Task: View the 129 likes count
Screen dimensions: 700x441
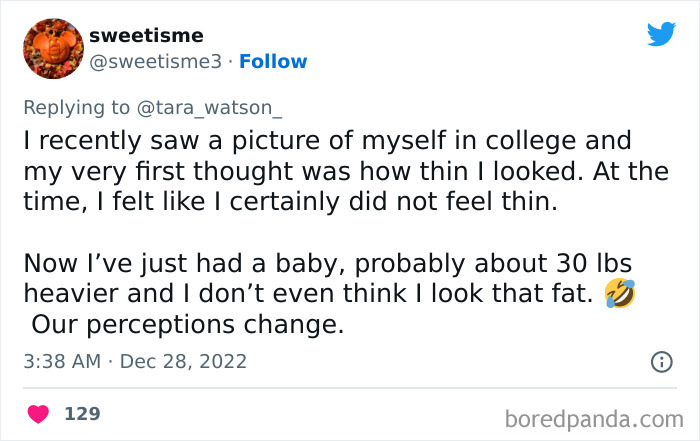Action: [x=82, y=413]
